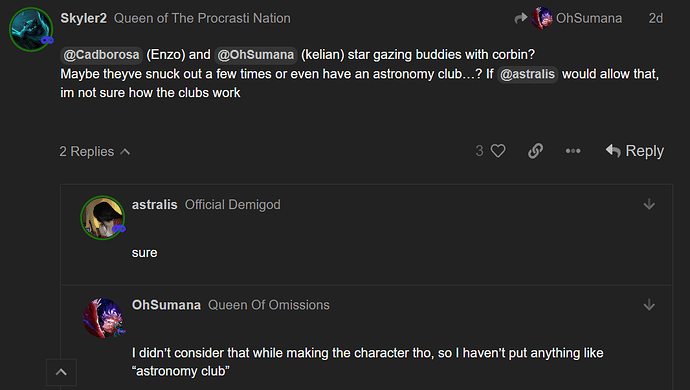The height and width of the screenshot is (390, 690).
Task: Open astralis's avatar in the reply
Action: coord(103,217)
